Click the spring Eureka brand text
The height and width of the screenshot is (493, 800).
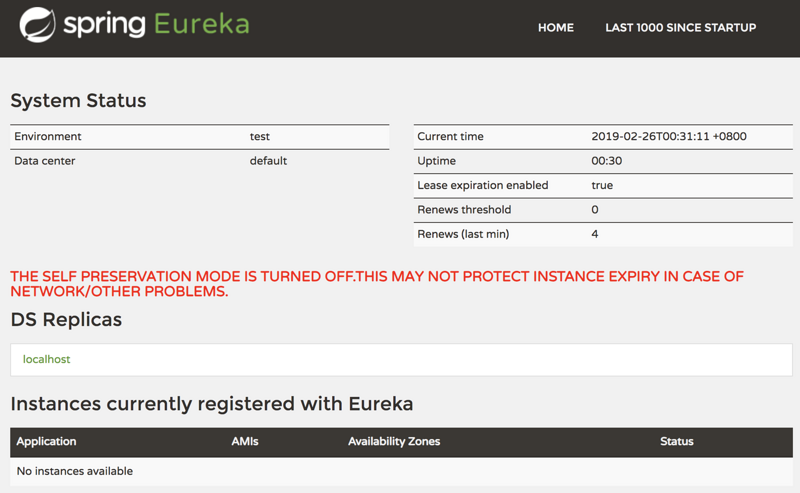tap(156, 24)
